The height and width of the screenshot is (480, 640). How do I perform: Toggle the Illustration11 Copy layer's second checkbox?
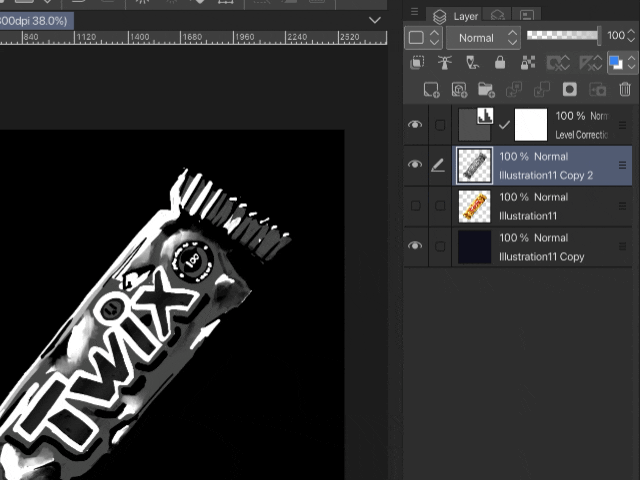pyautogui.click(x=440, y=246)
